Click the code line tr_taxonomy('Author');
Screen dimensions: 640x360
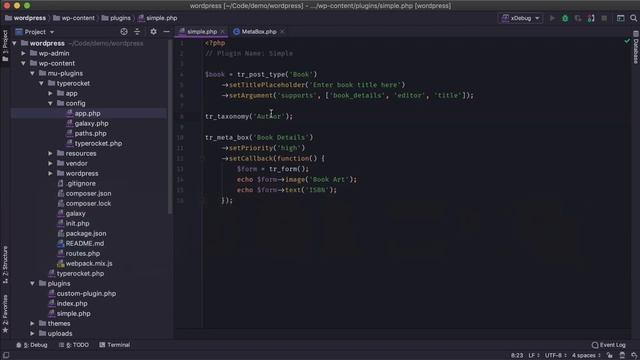click(249, 116)
